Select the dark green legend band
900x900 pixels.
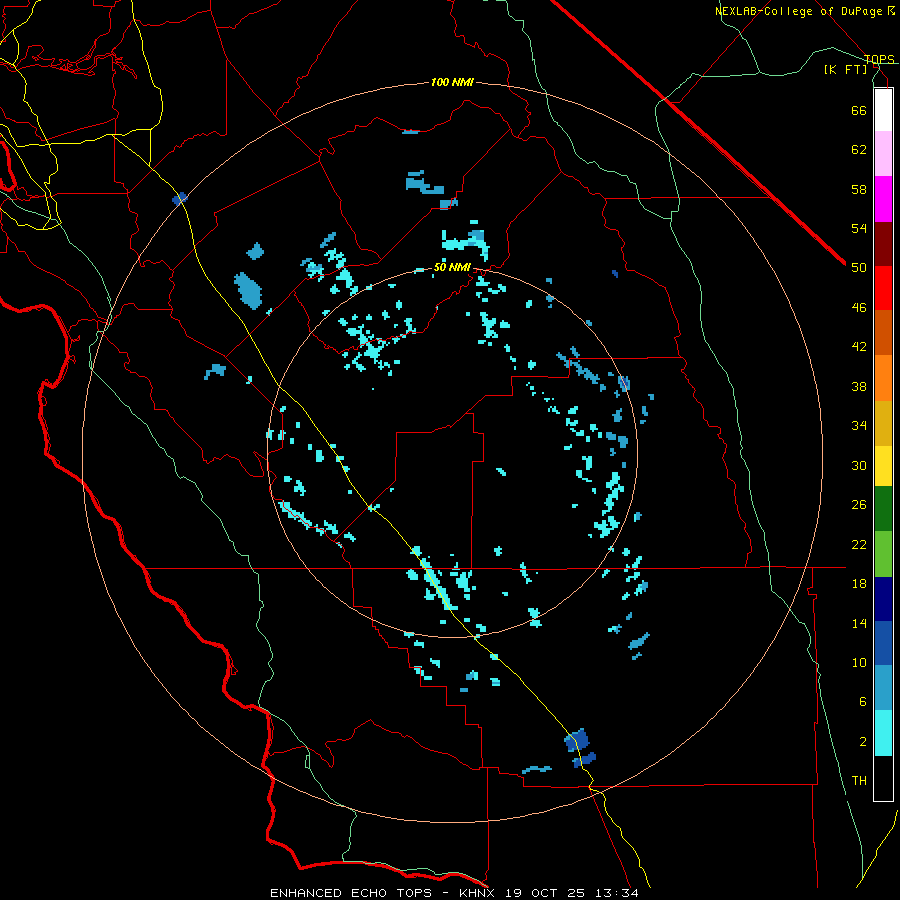[883, 509]
